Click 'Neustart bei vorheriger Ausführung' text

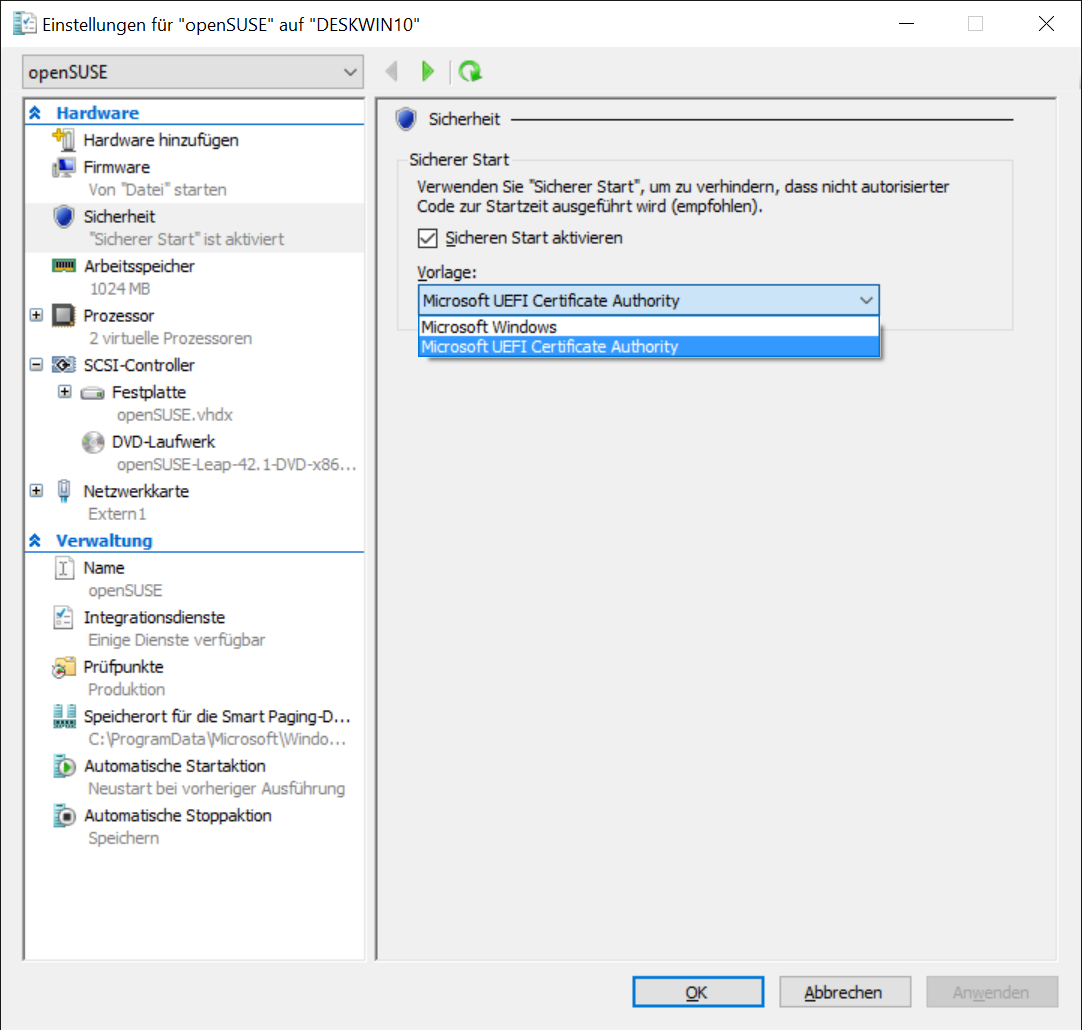click(x=217, y=789)
